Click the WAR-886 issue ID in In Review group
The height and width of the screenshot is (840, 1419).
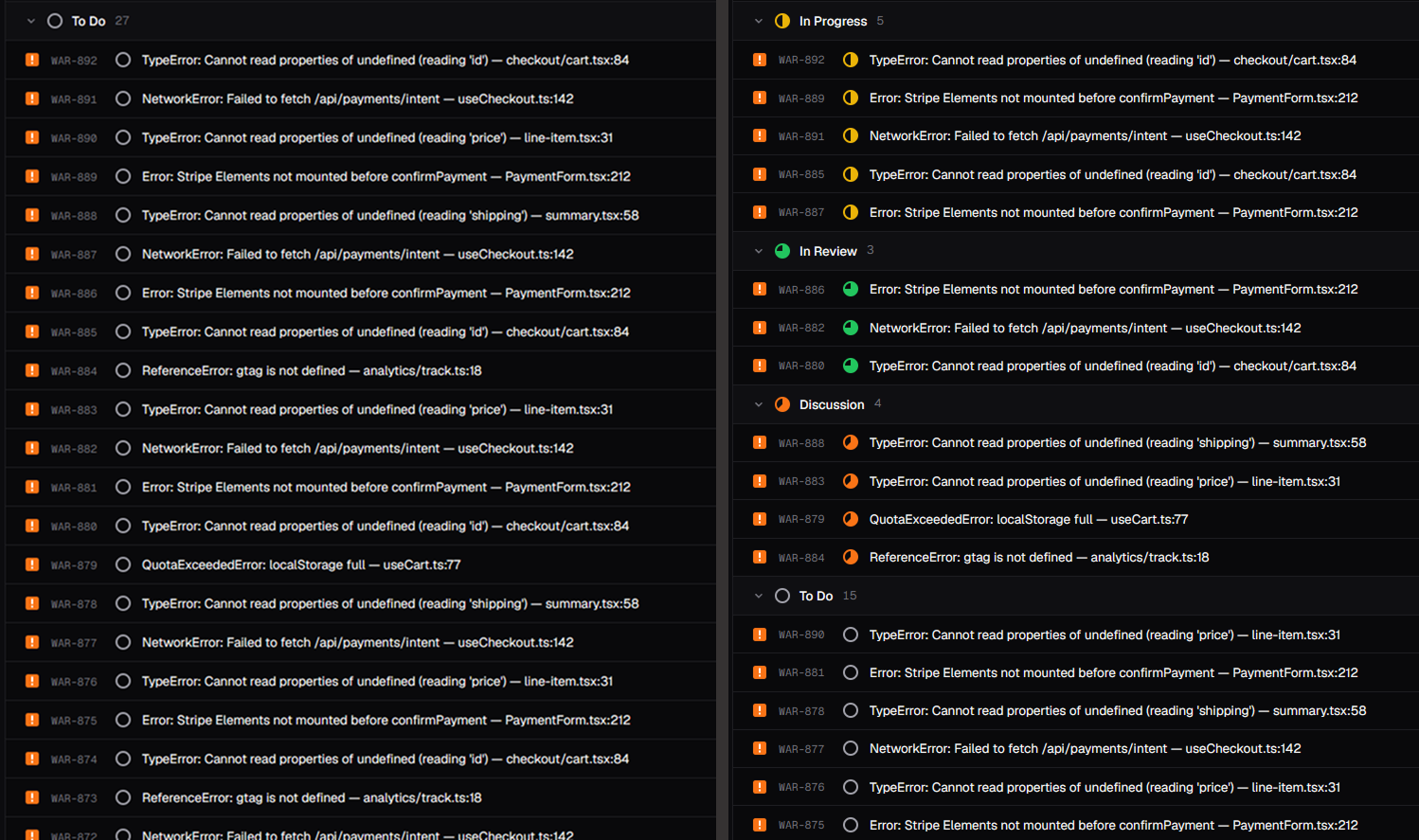(x=801, y=290)
